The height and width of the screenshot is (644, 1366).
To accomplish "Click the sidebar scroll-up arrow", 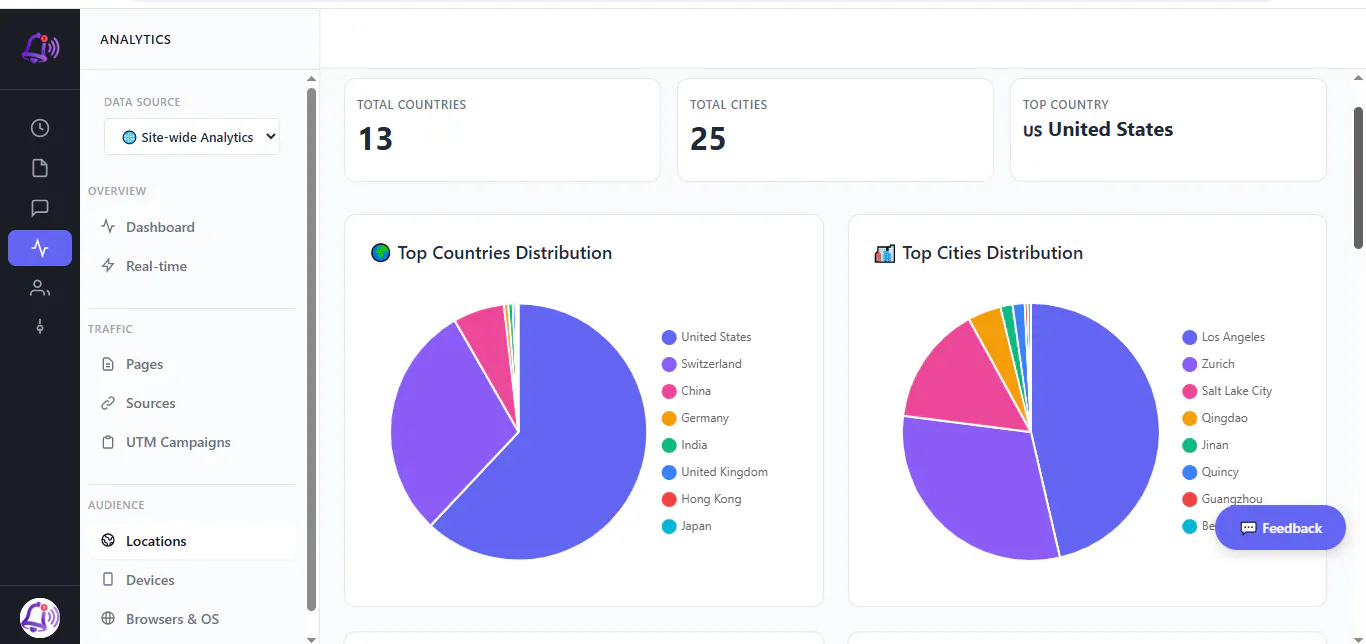I will [x=311, y=78].
